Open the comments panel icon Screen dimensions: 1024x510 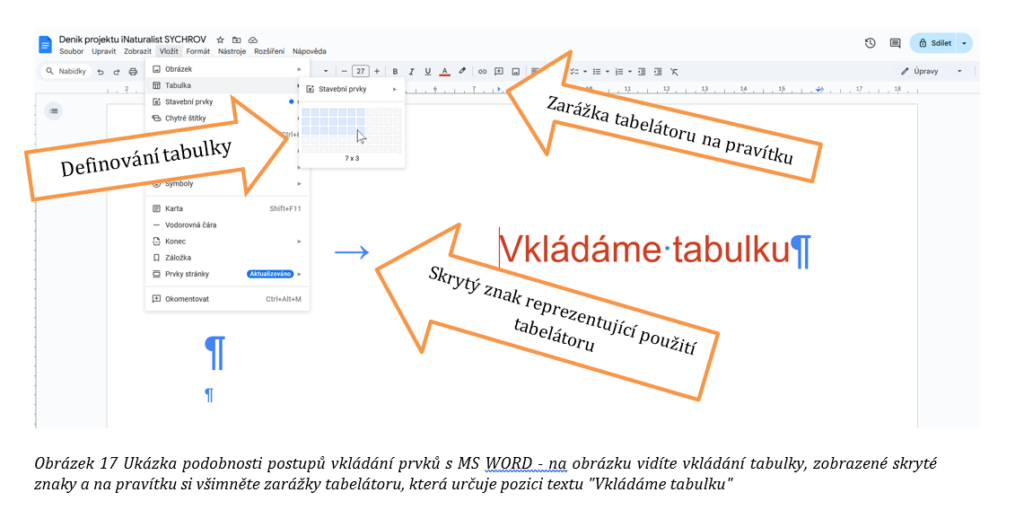(x=895, y=44)
